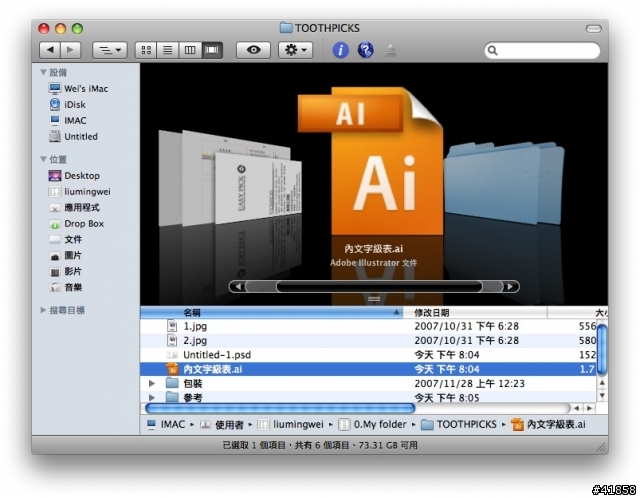Expand the 參考 folder triangle

pos(152,398)
